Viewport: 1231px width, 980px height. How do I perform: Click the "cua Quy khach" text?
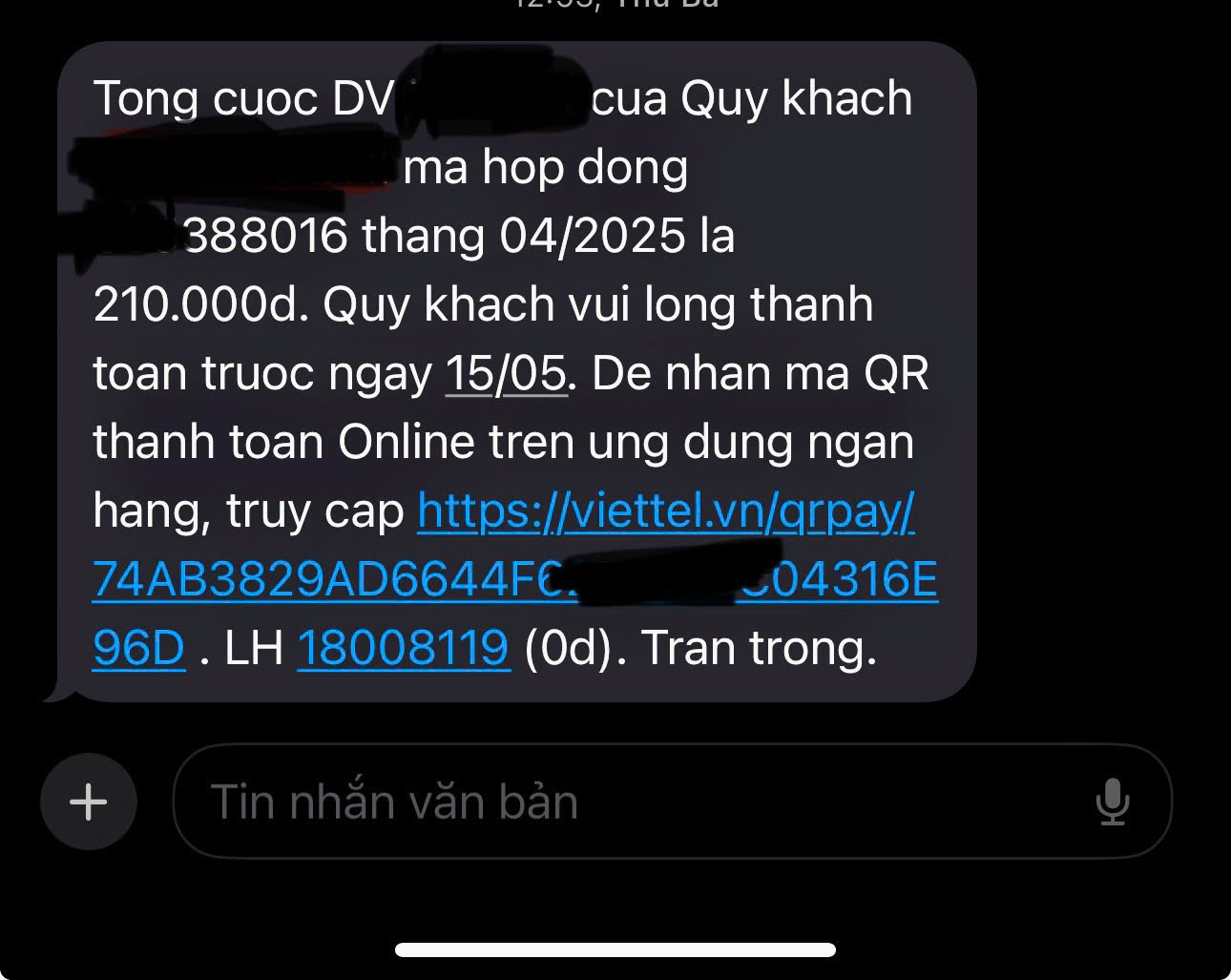point(751,99)
